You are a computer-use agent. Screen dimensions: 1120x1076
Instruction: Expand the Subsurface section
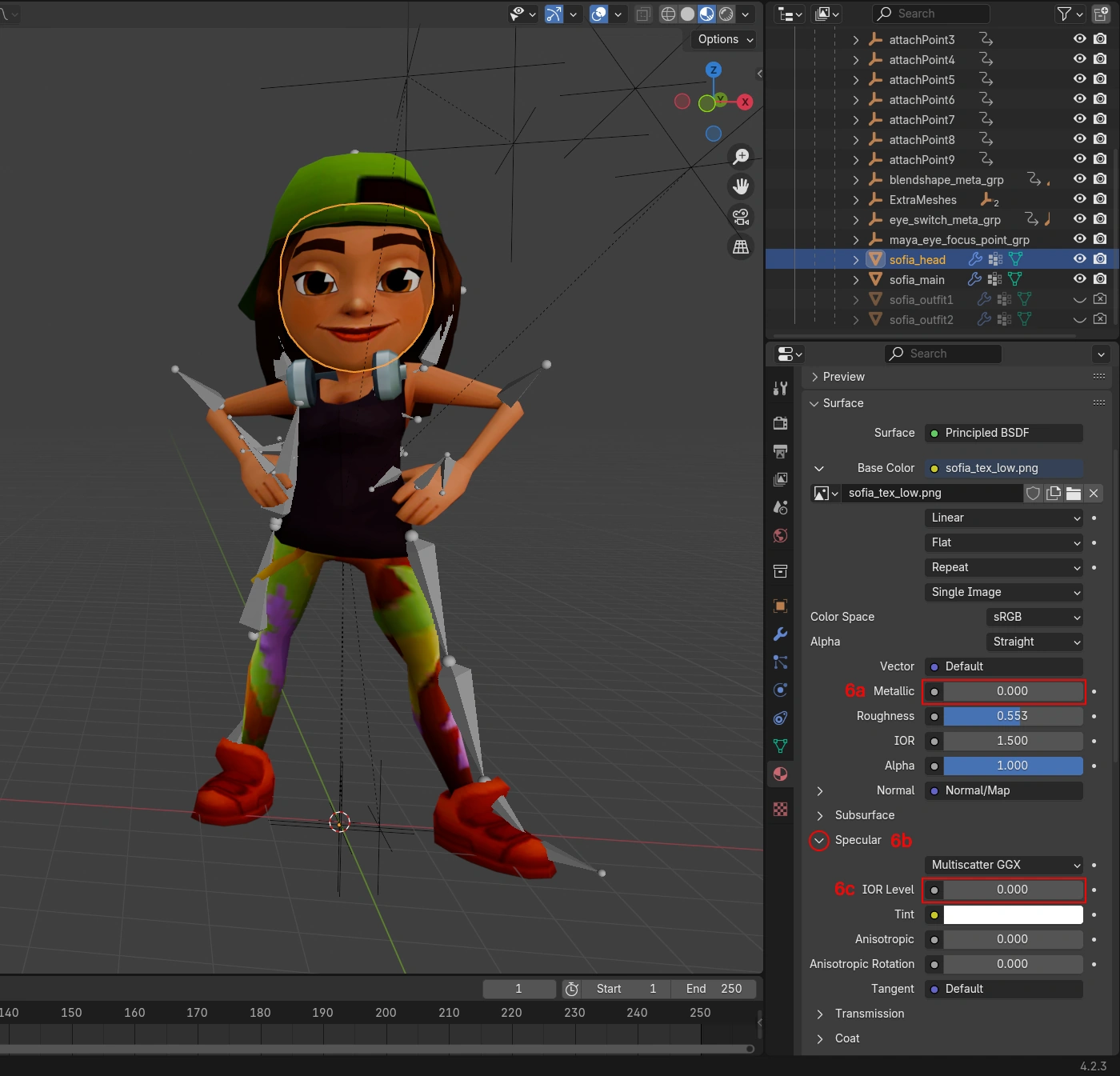pos(820,815)
